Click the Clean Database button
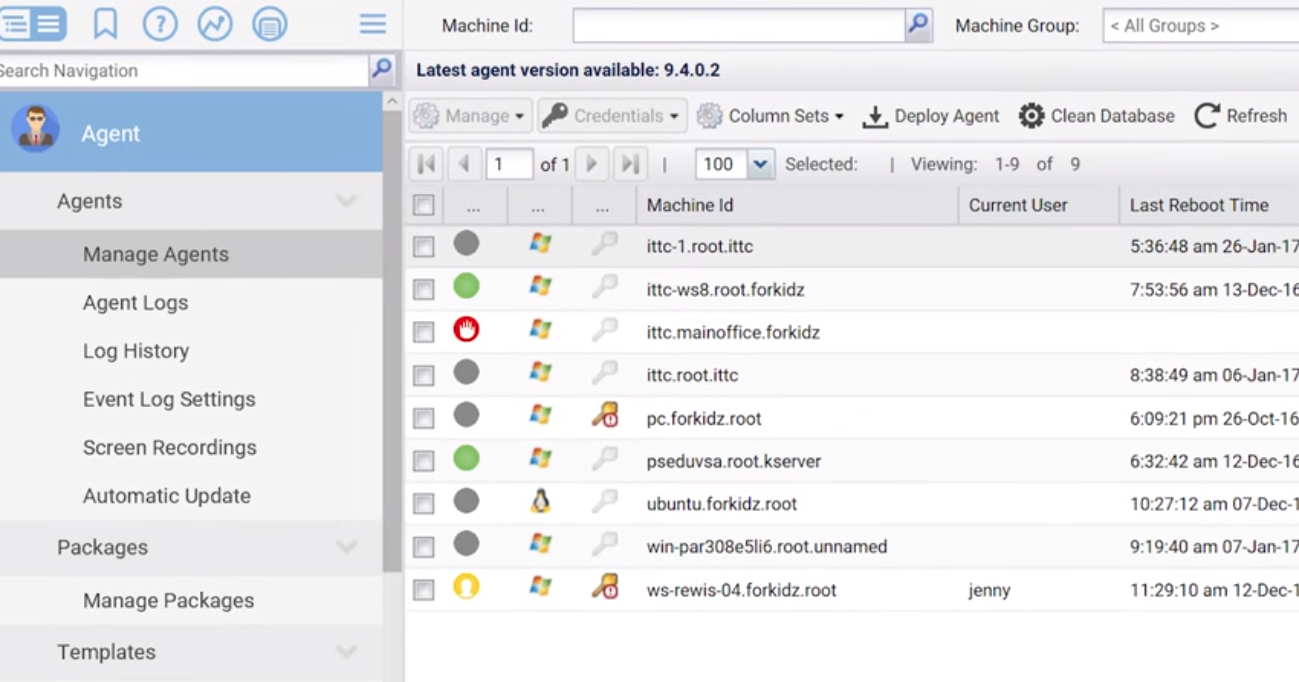Screen dimensions: 1299x682 tap(1097, 116)
